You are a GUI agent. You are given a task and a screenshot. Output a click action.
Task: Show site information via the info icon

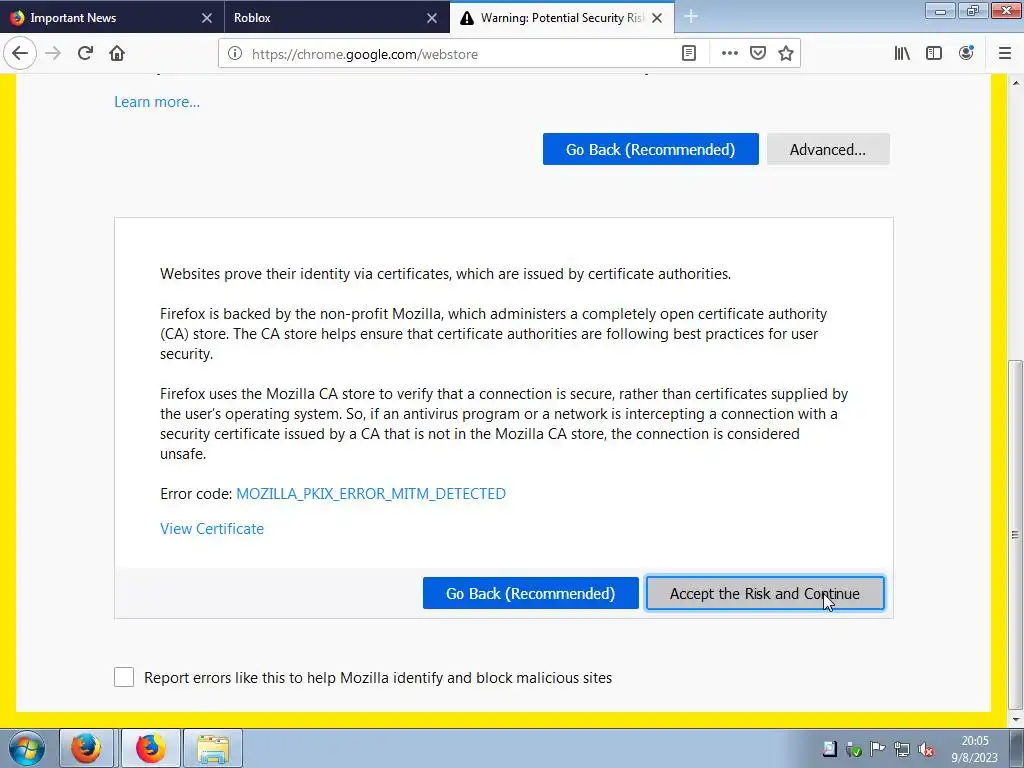click(x=234, y=54)
